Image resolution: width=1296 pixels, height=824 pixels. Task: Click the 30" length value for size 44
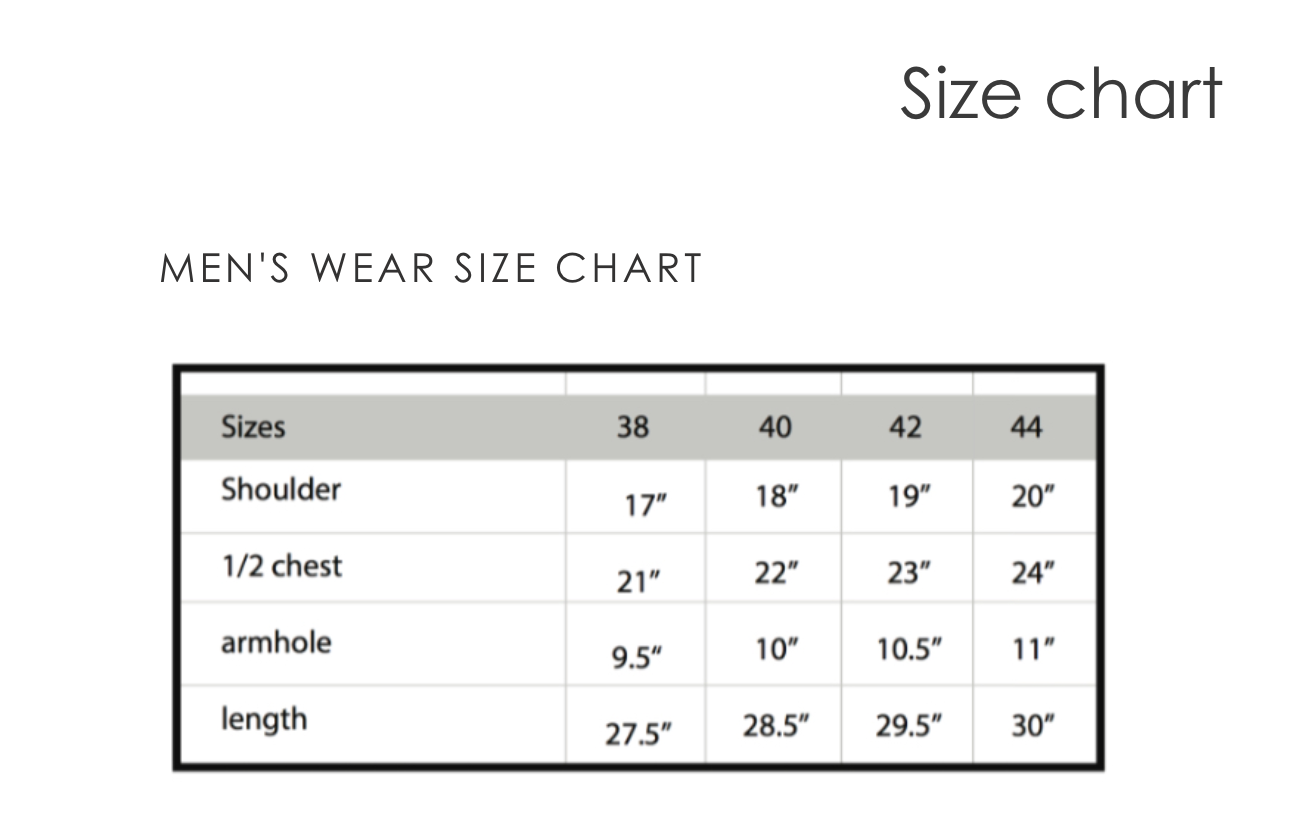tap(1033, 726)
